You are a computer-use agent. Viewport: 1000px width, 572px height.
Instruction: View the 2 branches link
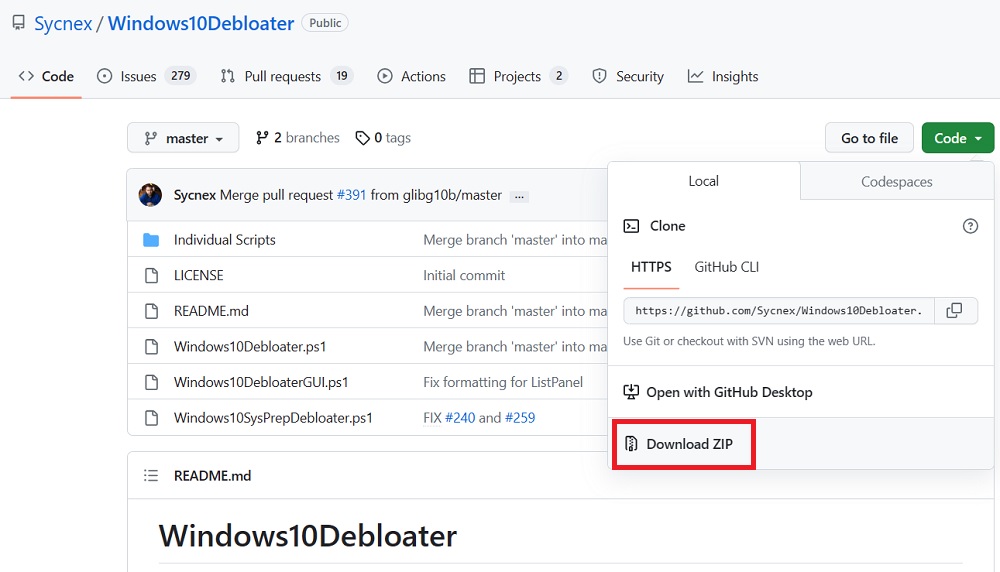(x=298, y=138)
